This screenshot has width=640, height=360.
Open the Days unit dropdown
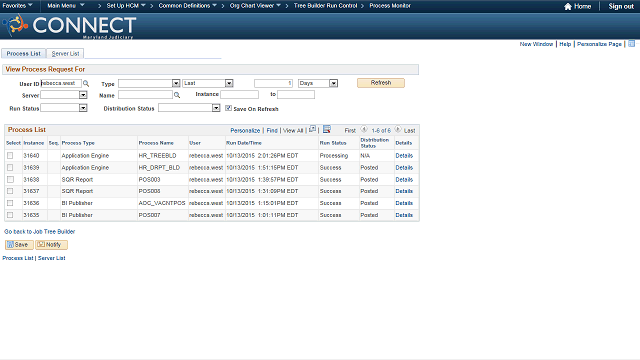(x=318, y=83)
